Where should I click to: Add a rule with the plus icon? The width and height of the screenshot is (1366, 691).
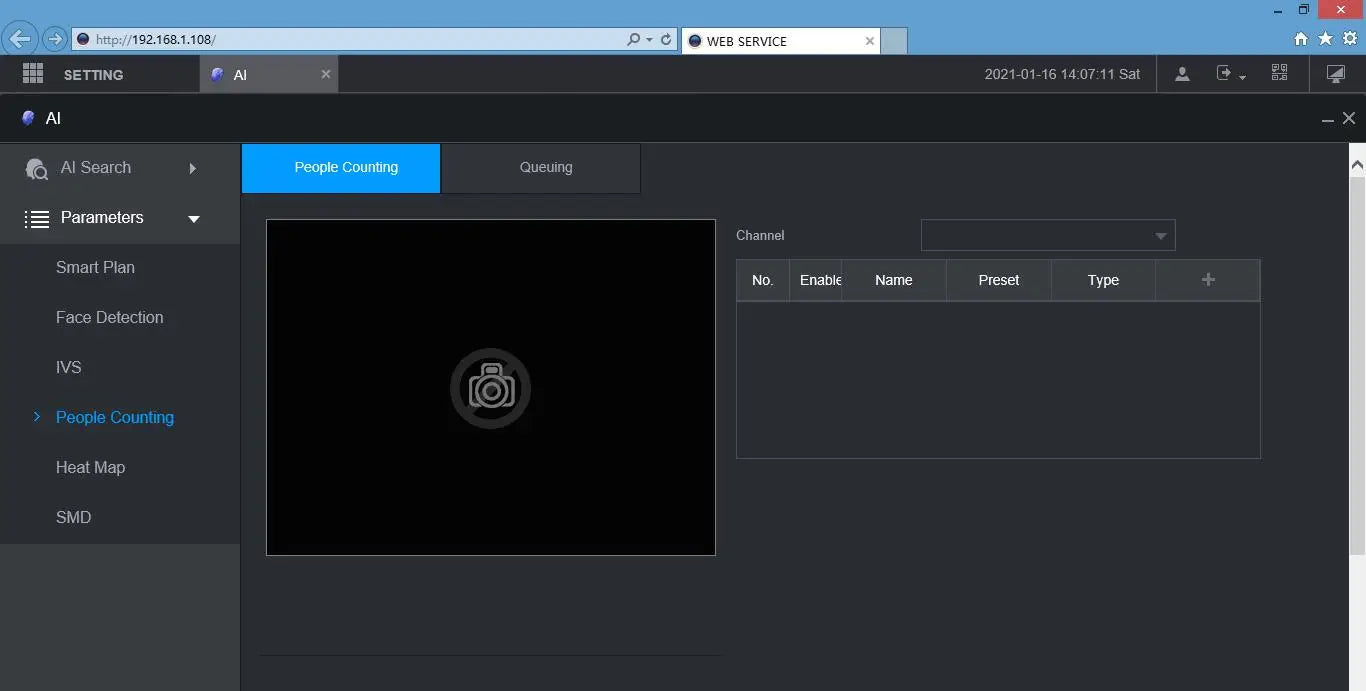(x=1208, y=280)
